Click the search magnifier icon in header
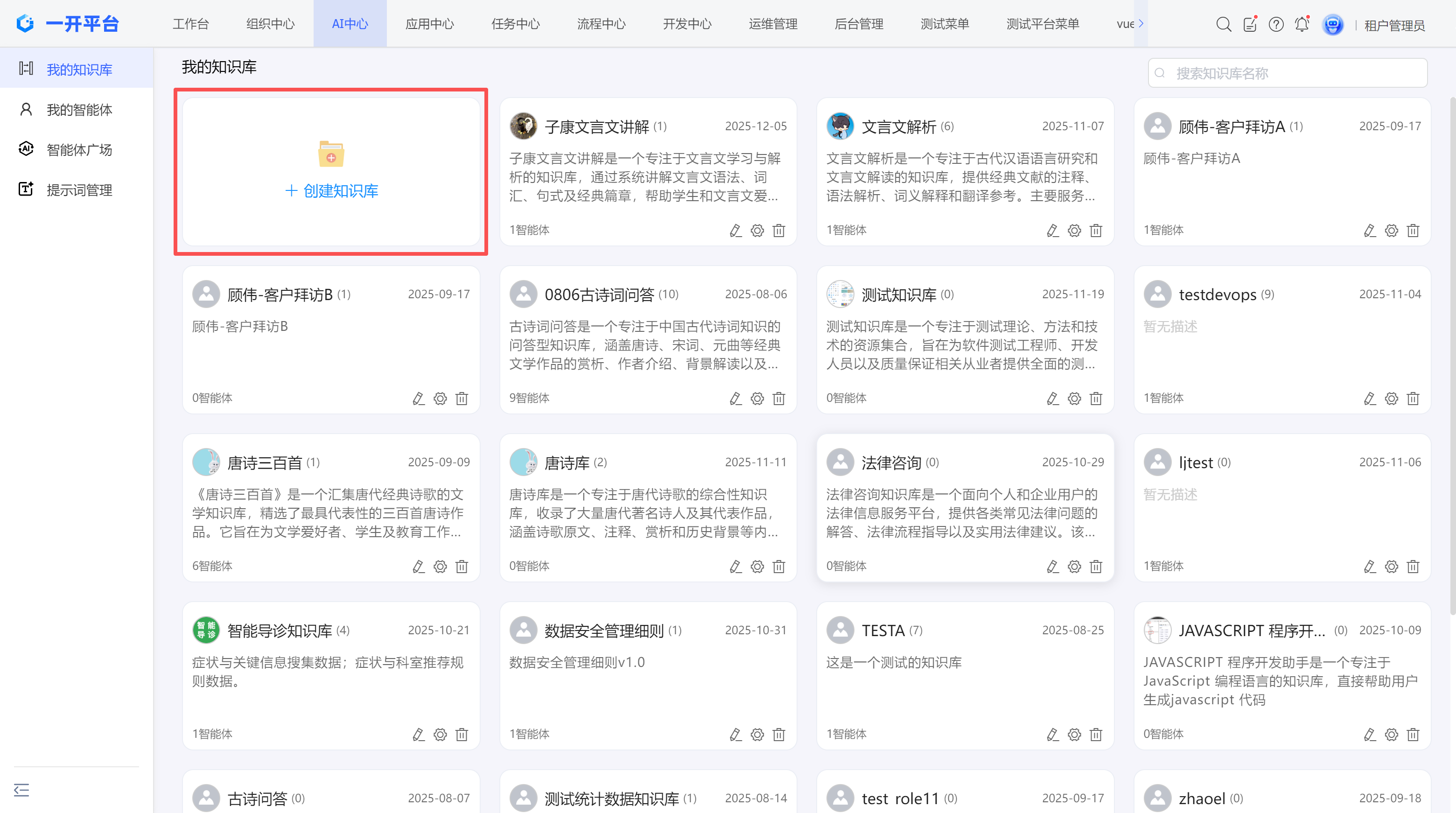Screen dimensions: 1456x813 click(1223, 24)
